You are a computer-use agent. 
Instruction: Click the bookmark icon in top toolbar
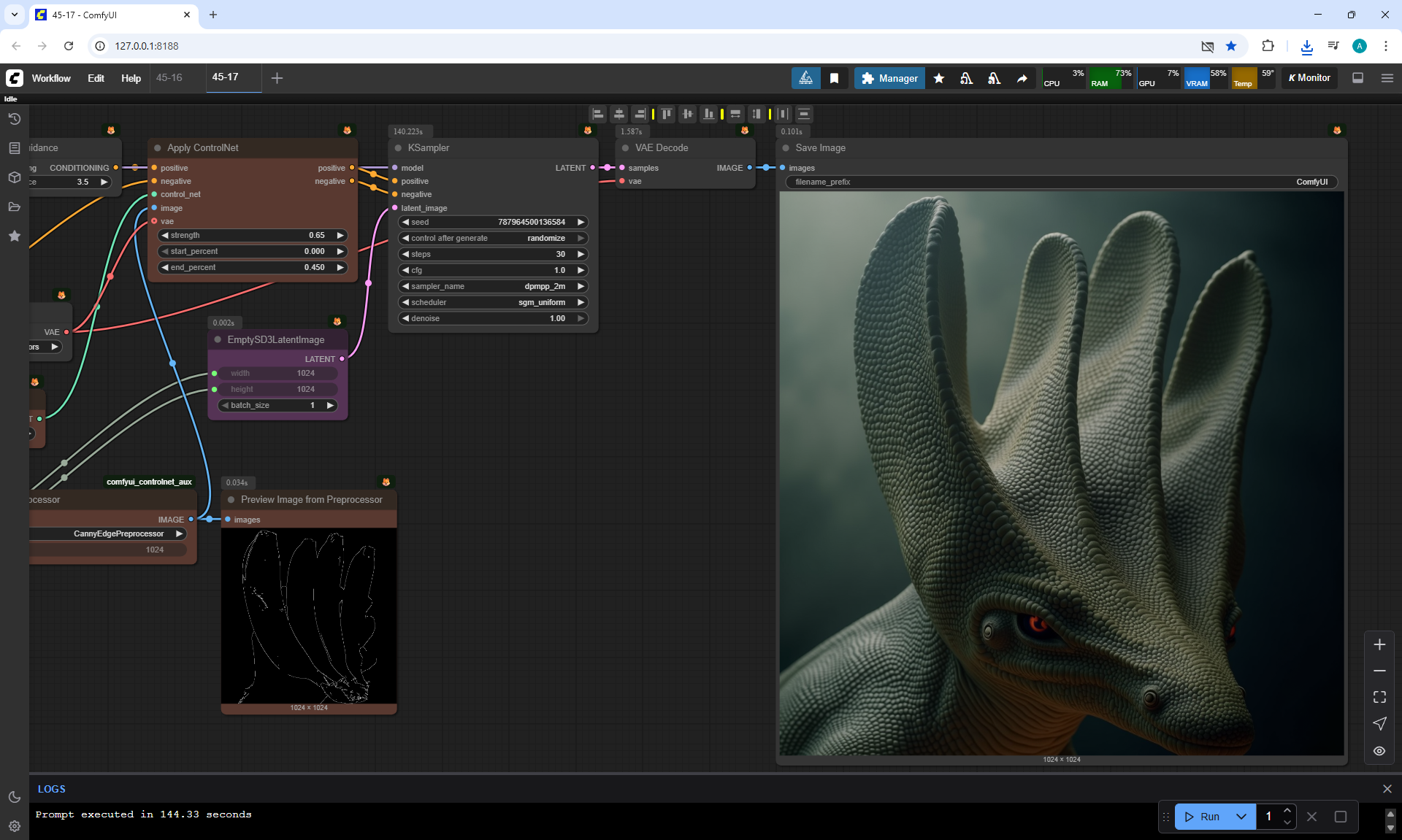pyautogui.click(x=834, y=78)
